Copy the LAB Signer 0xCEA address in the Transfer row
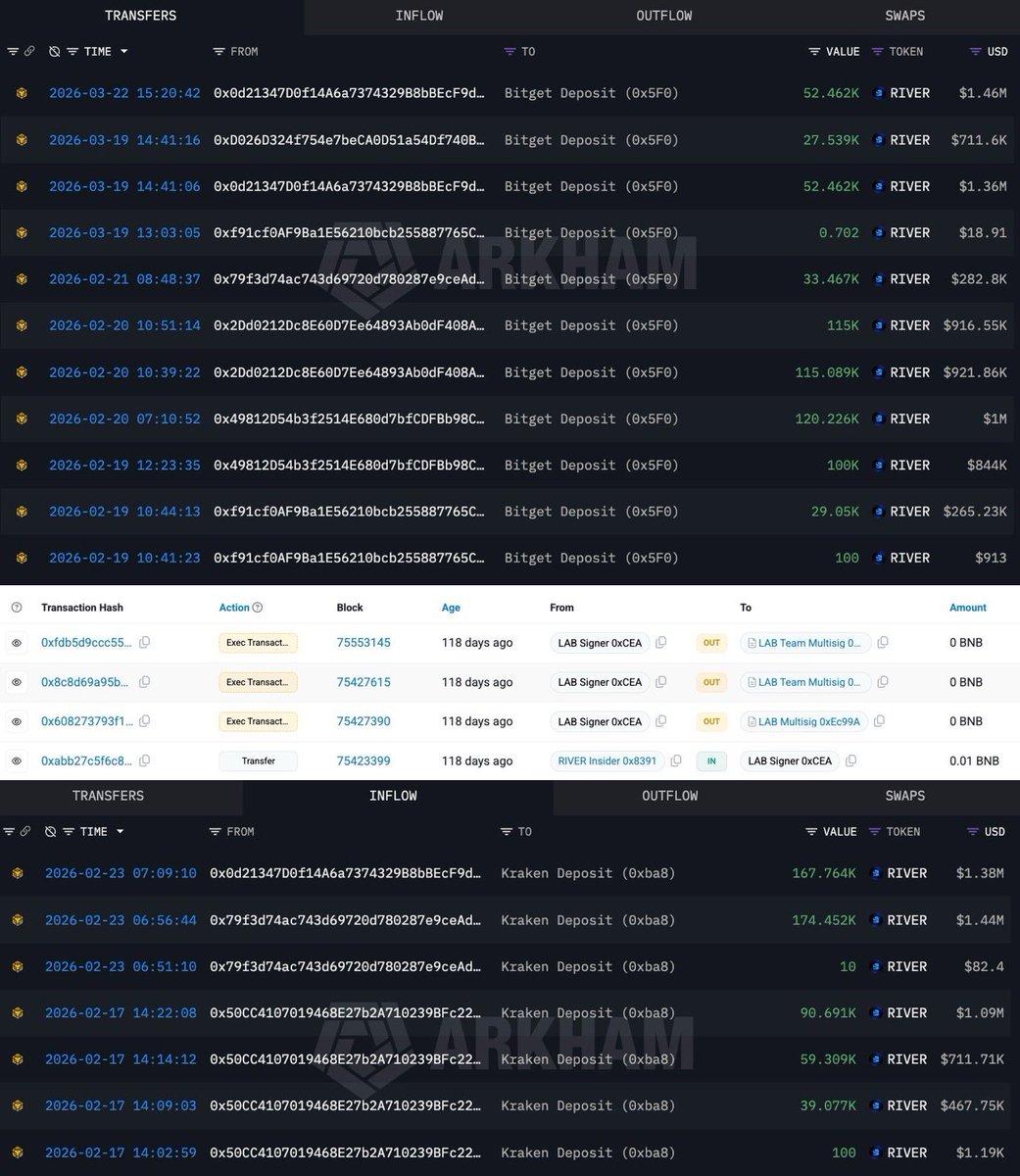Screen dimensions: 1020x1176 [850, 760]
